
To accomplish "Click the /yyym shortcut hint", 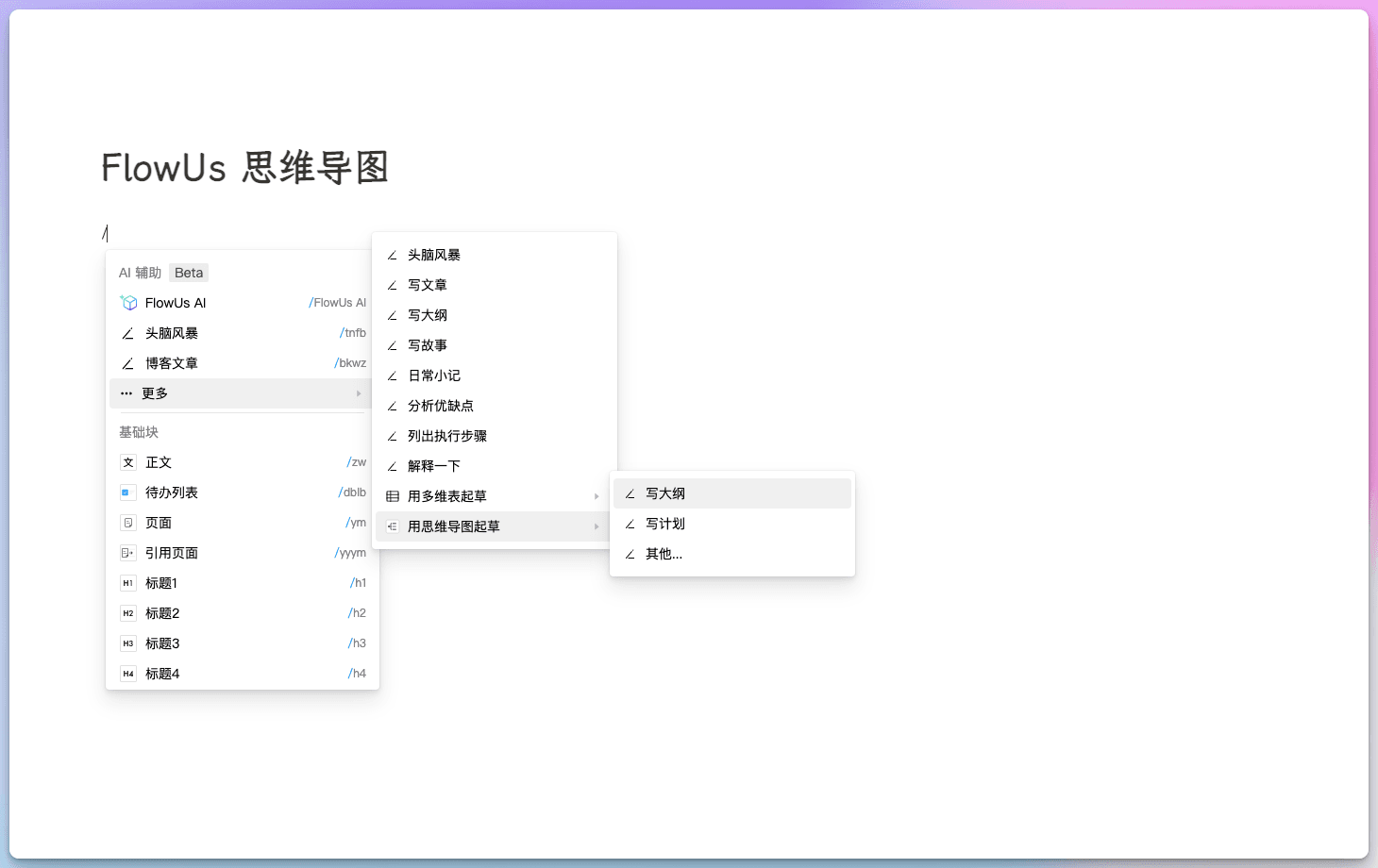I will (x=350, y=553).
